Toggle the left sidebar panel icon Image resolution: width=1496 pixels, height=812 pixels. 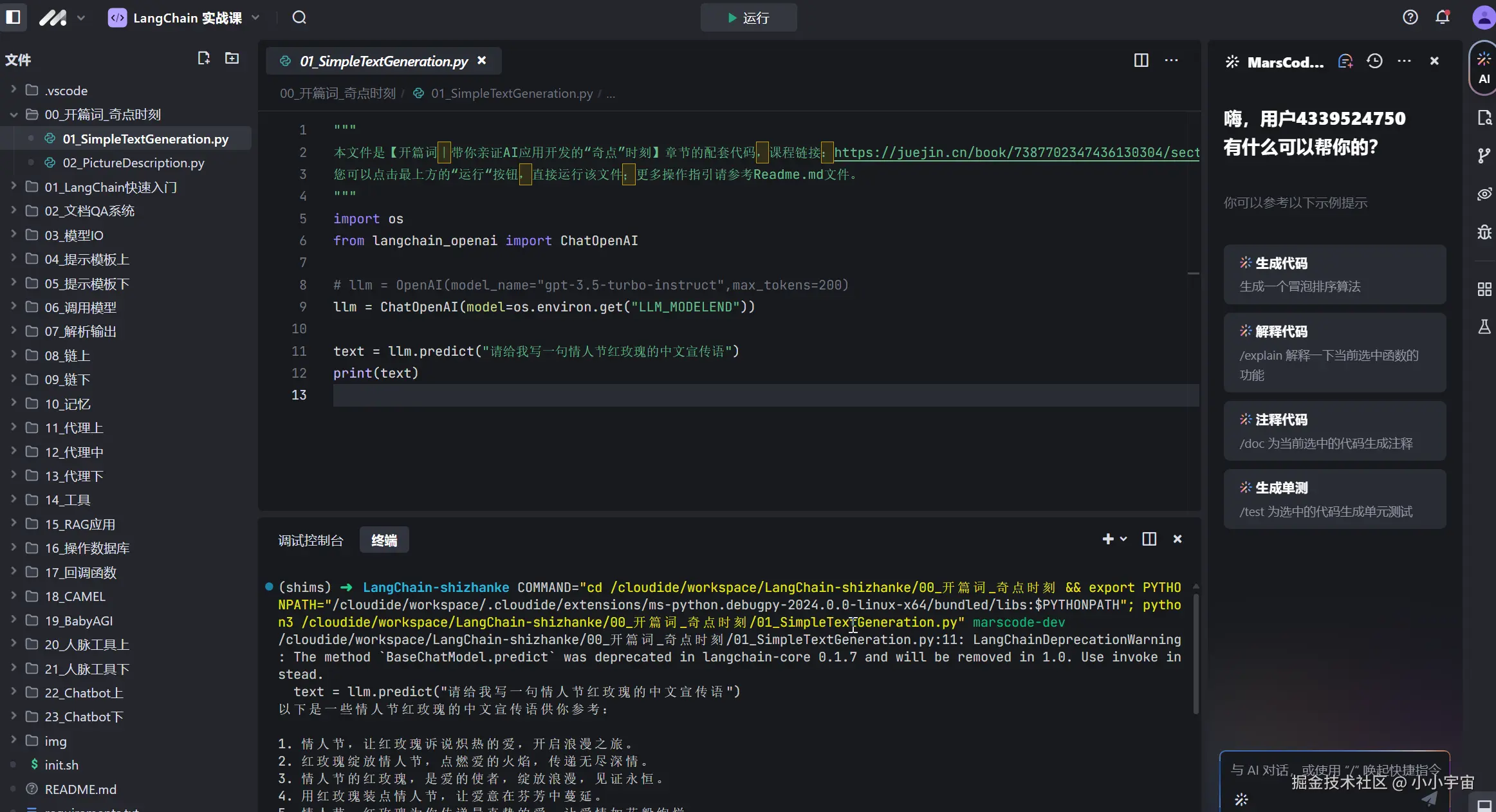click(14, 17)
